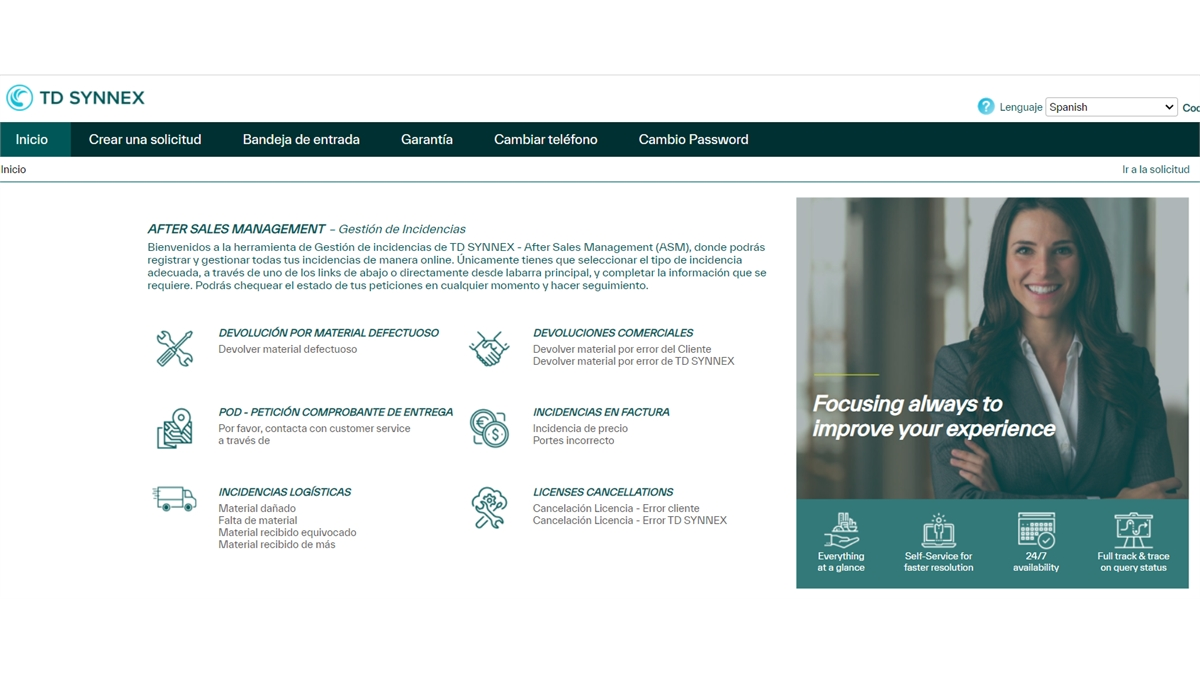Click the delivery truck logistics icon
1200x675 pixels.
coord(175,498)
